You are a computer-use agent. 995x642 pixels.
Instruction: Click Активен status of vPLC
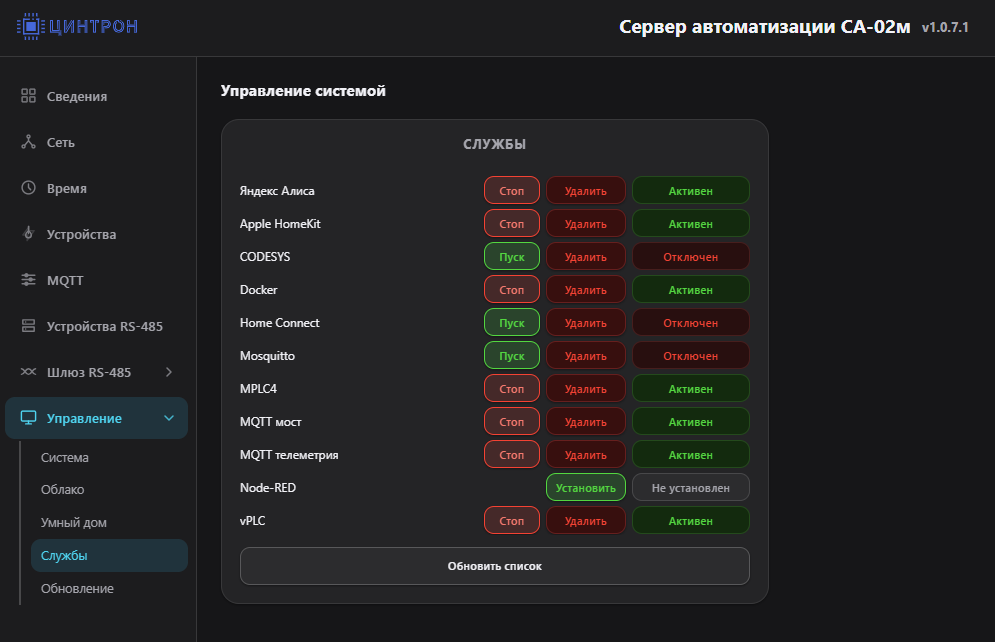[690, 520]
